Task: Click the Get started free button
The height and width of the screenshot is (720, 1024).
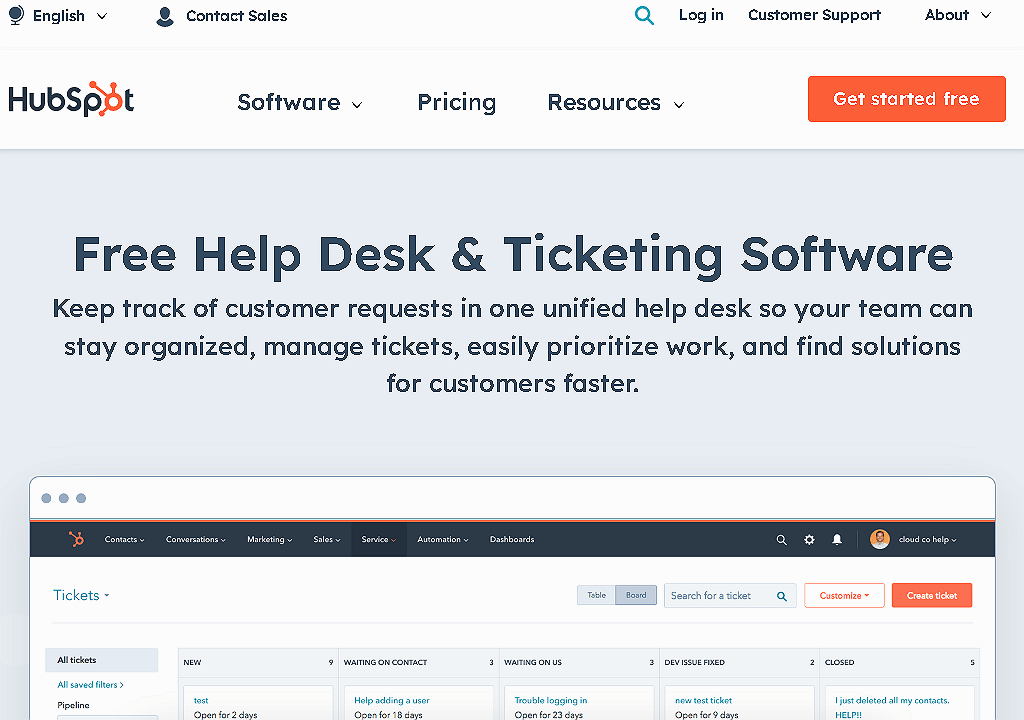Action: click(906, 99)
